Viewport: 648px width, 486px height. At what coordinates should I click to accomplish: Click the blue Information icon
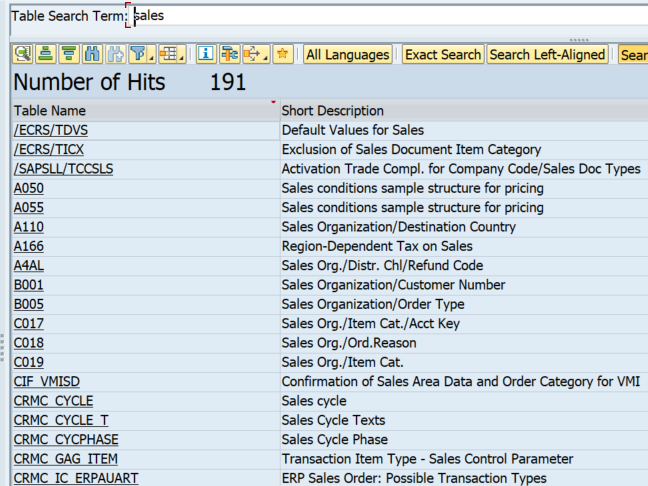click(x=206, y=55)
